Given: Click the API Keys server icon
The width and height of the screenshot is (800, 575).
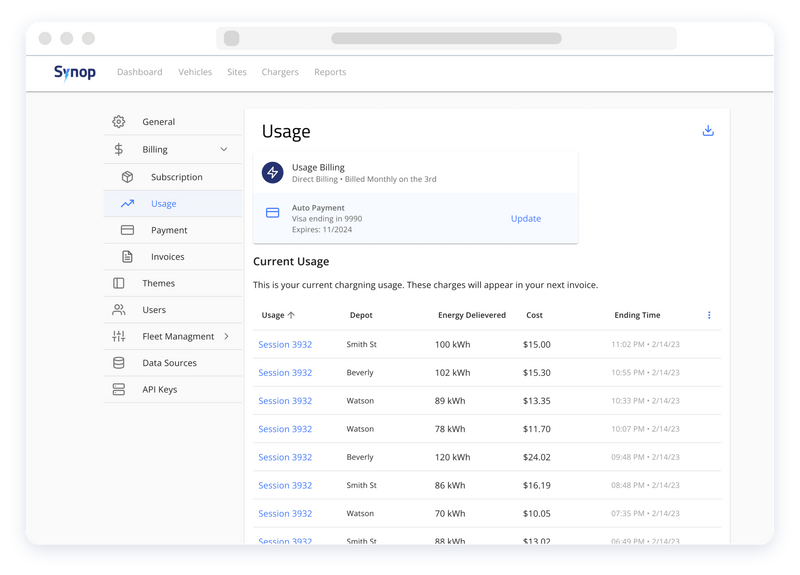Looking at the screenshot, I should (119, 390).
